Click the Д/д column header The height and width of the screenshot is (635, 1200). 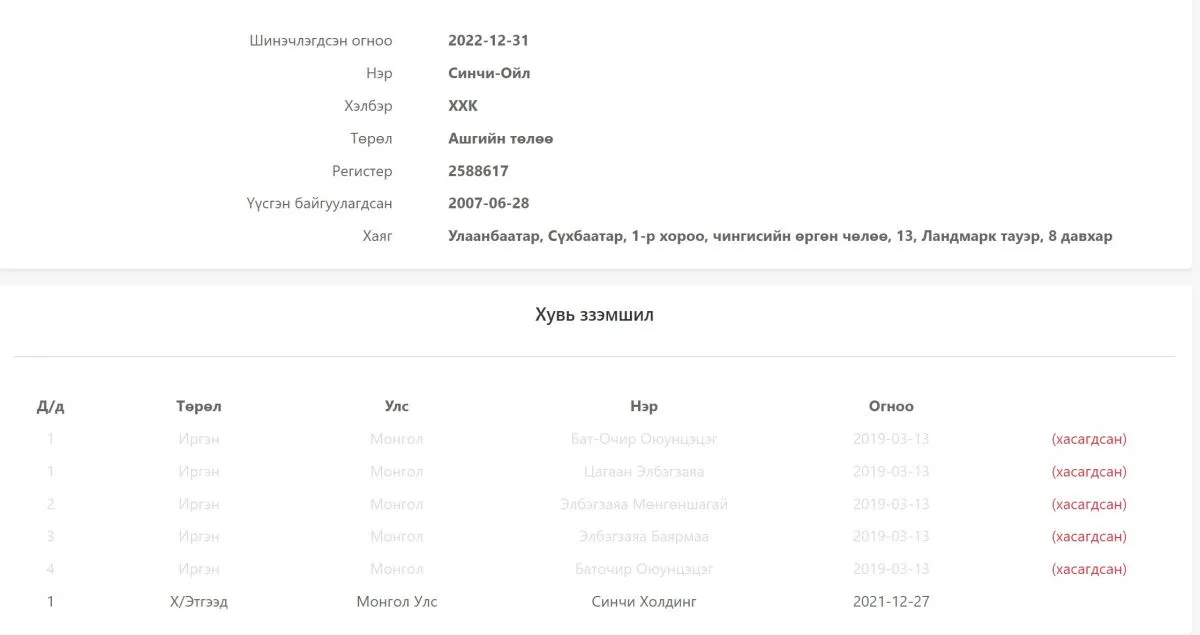[51, 406]
